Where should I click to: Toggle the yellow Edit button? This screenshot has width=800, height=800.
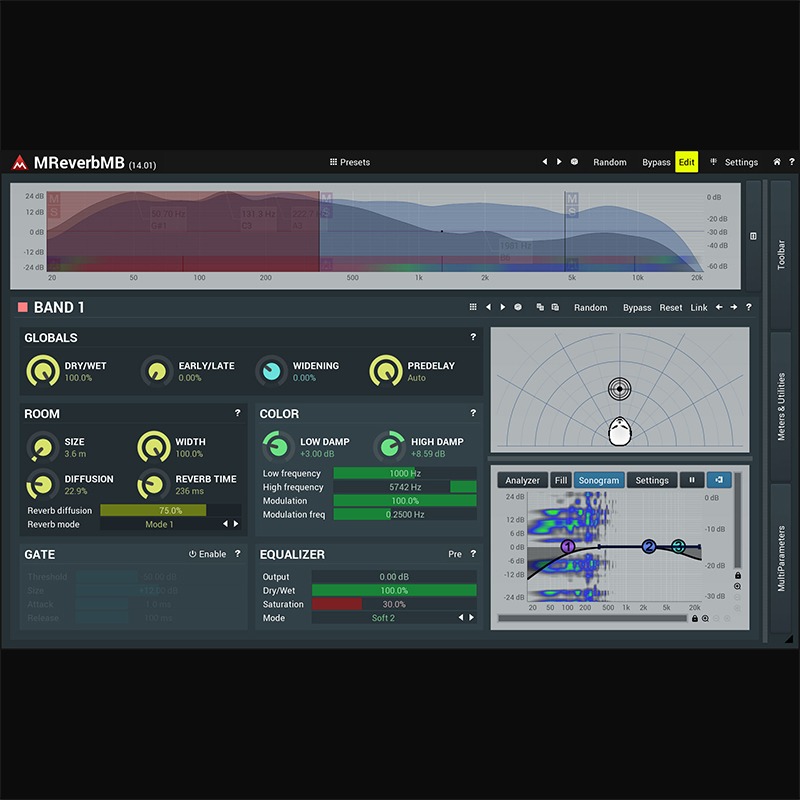686,162
